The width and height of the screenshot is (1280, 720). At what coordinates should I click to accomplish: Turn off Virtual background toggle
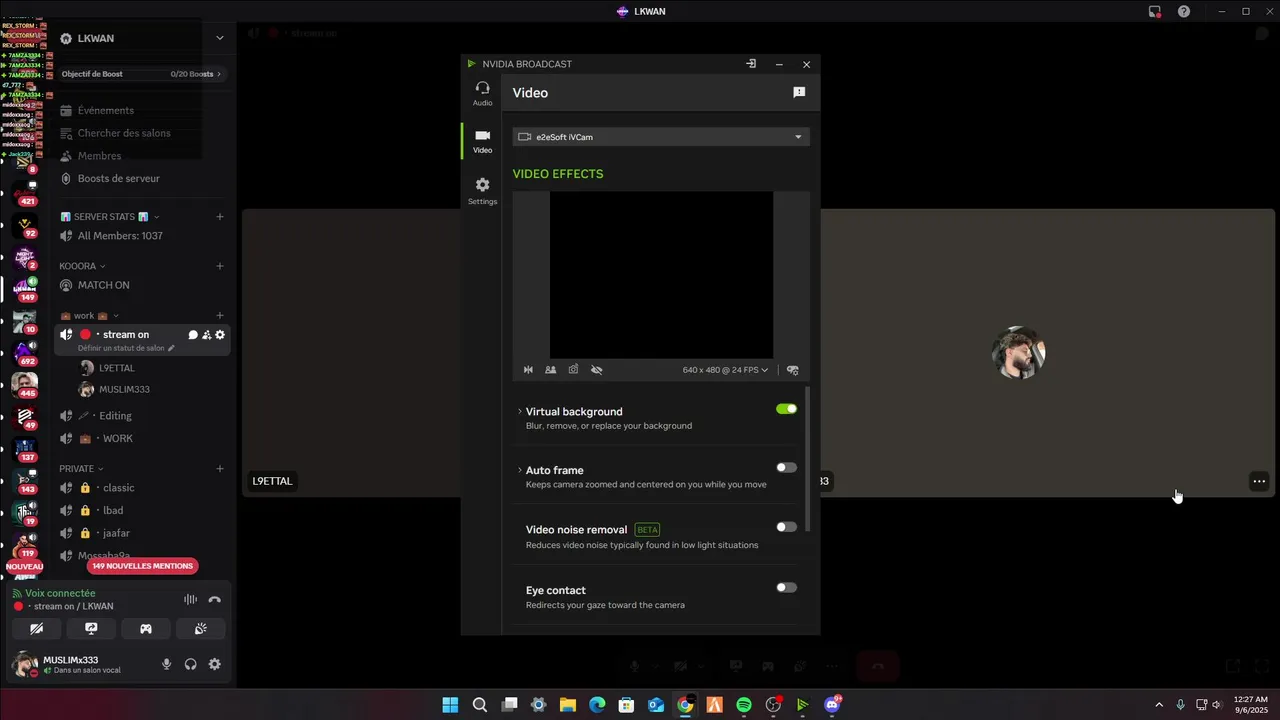(787, 409)
